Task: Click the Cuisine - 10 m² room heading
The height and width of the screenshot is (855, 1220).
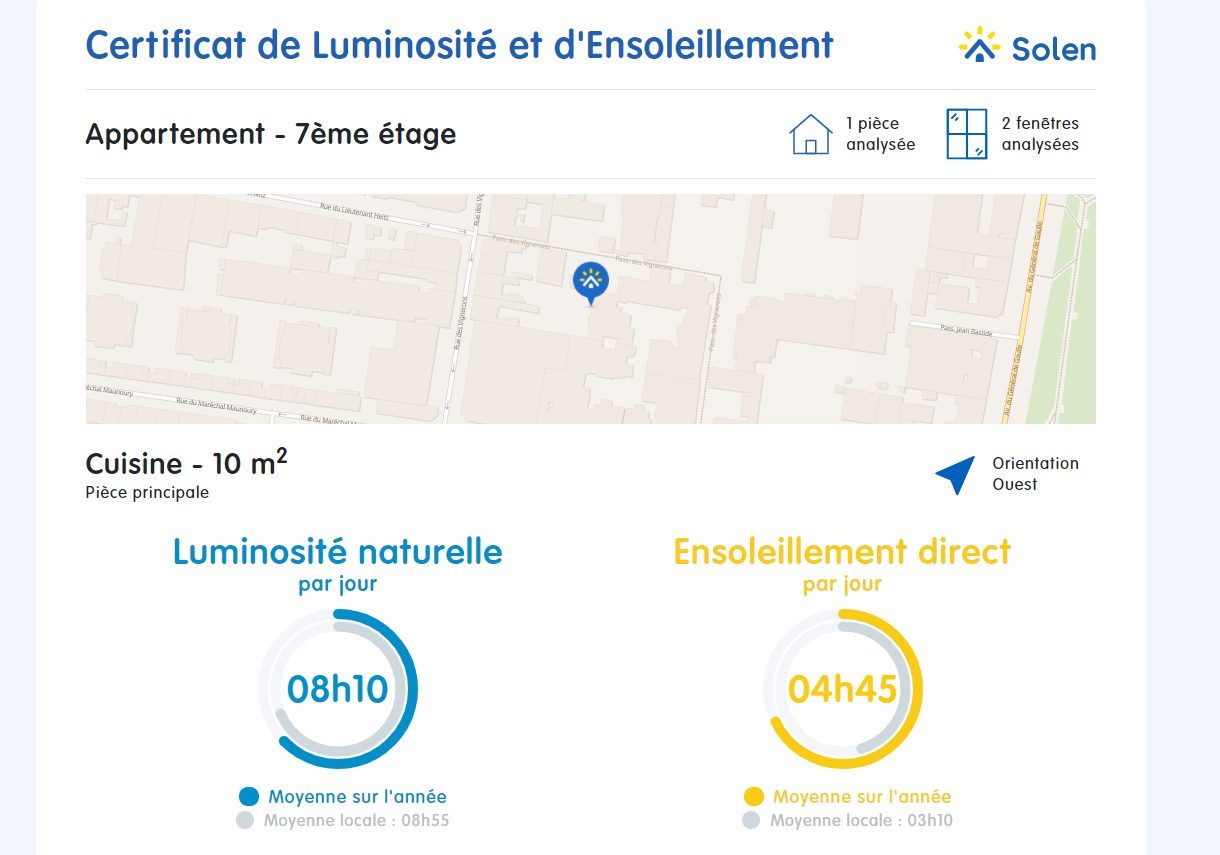Action: (x=187, y=462)
